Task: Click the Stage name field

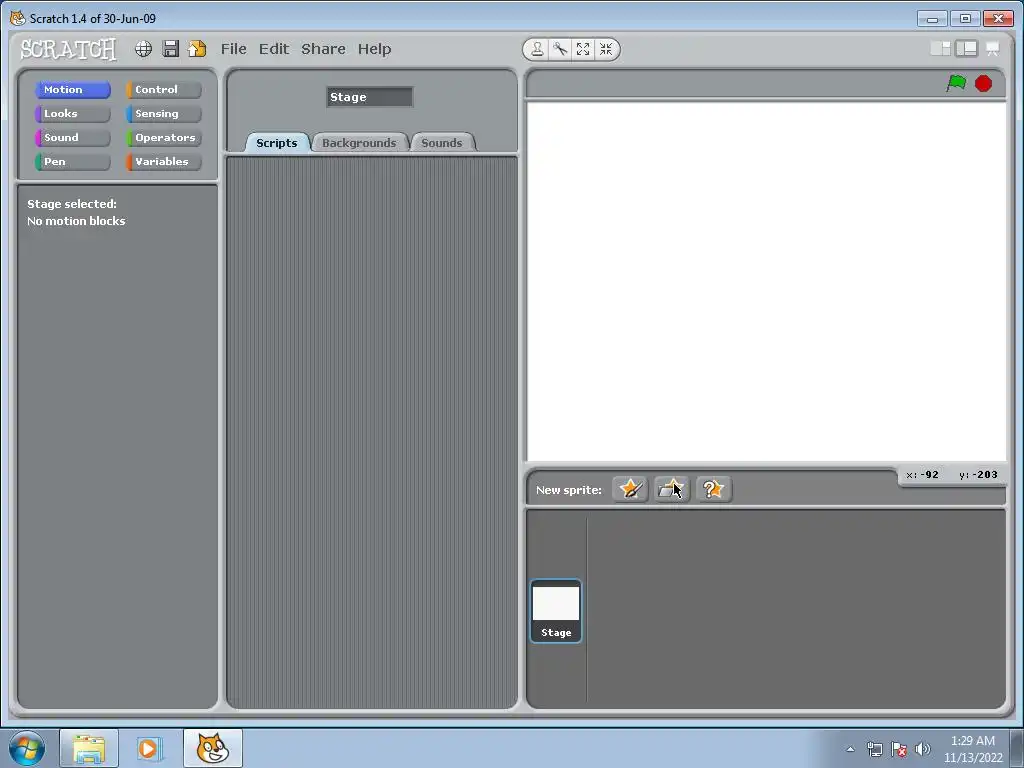Action: point(370,97)
